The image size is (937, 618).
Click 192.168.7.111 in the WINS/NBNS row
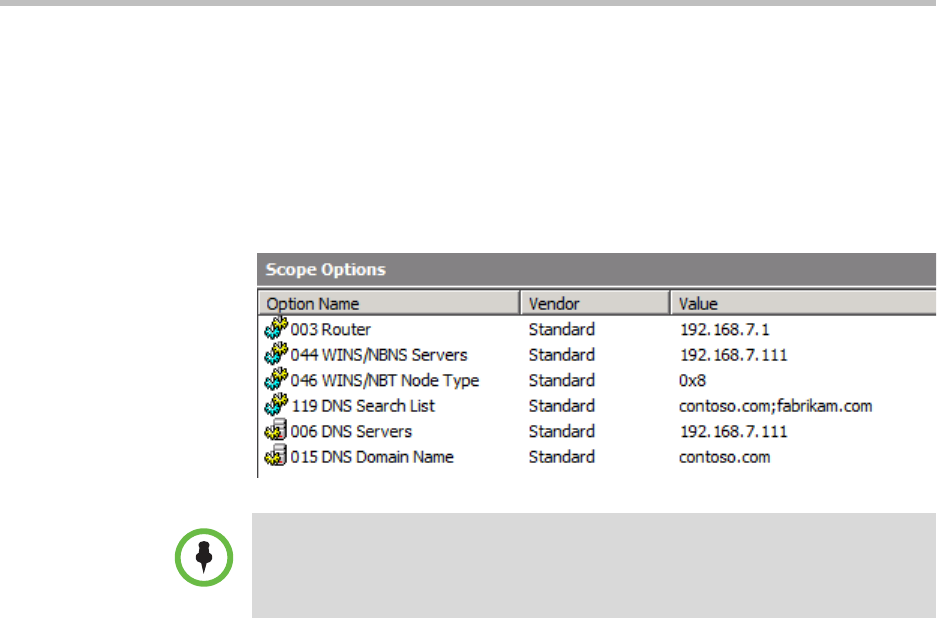(x=734, y=355)
